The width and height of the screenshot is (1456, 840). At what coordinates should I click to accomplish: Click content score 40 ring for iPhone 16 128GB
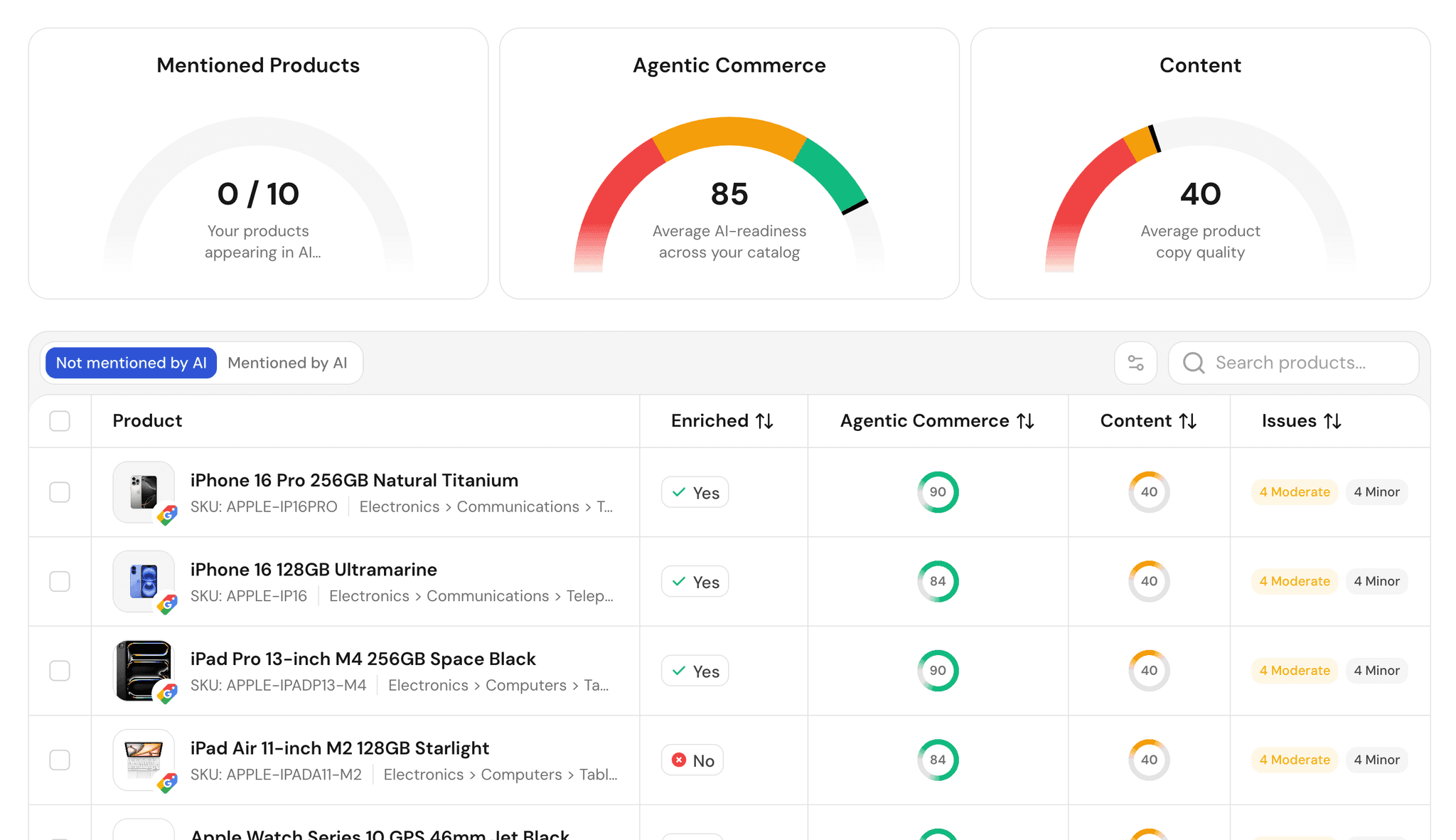1149,581
